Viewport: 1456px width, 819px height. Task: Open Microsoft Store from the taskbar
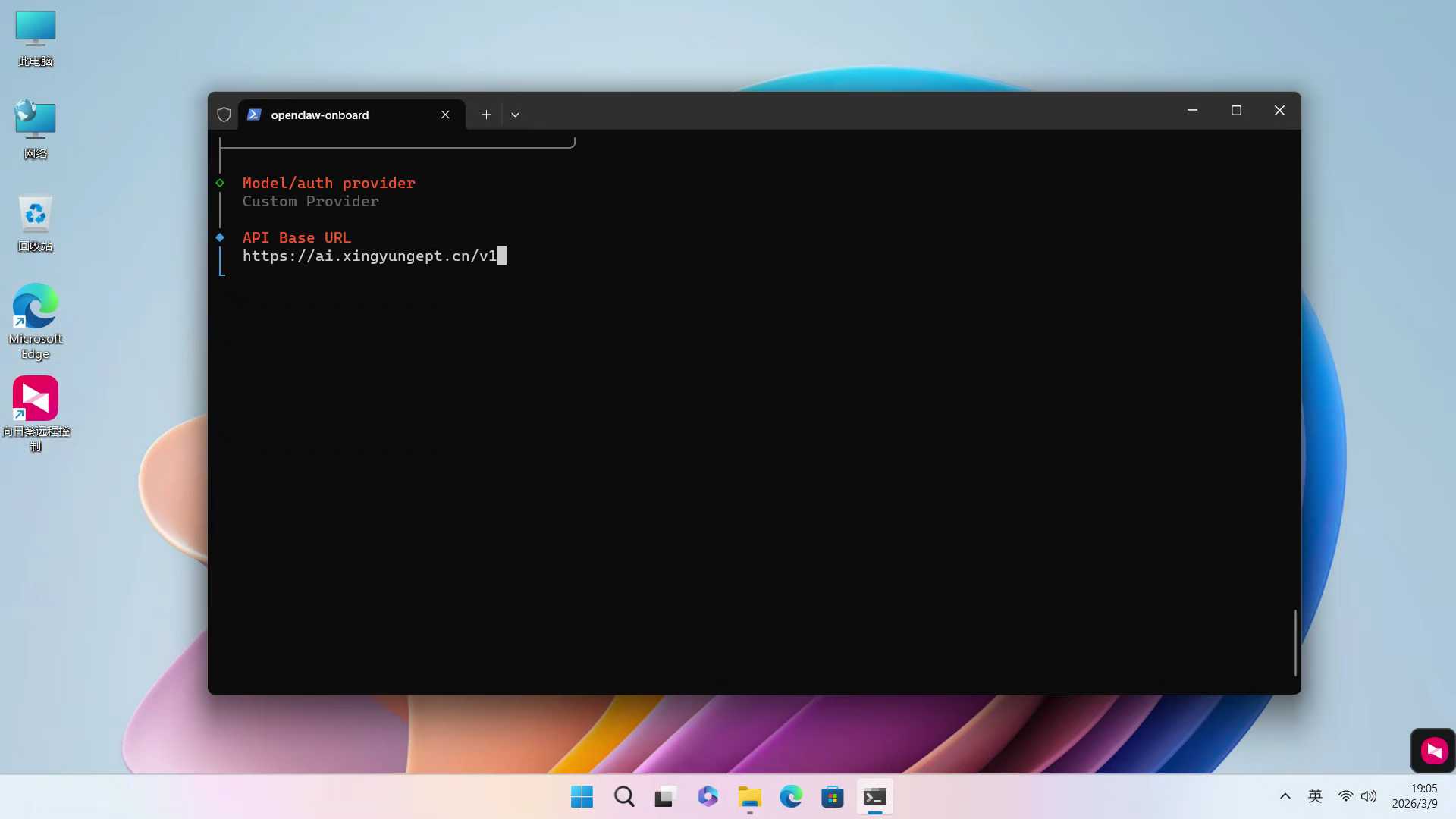(x=833, y=796)
